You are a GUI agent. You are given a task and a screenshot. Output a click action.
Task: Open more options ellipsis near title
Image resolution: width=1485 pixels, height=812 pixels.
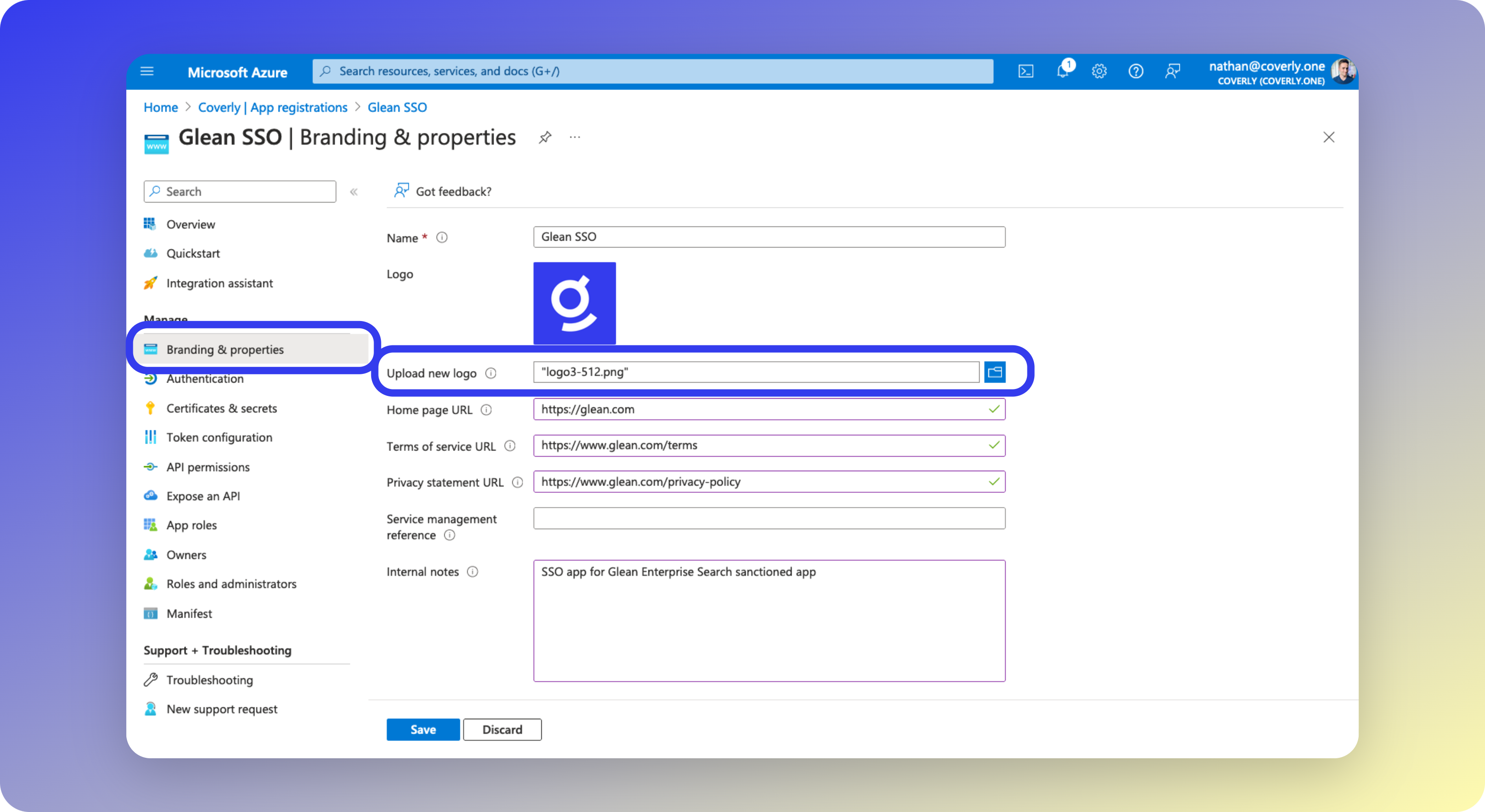pos(575,138)
